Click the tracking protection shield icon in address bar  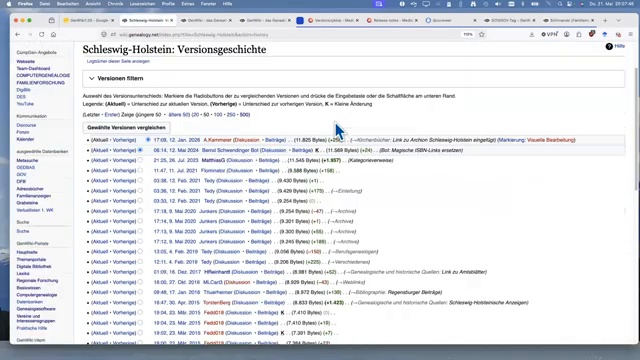104,35
